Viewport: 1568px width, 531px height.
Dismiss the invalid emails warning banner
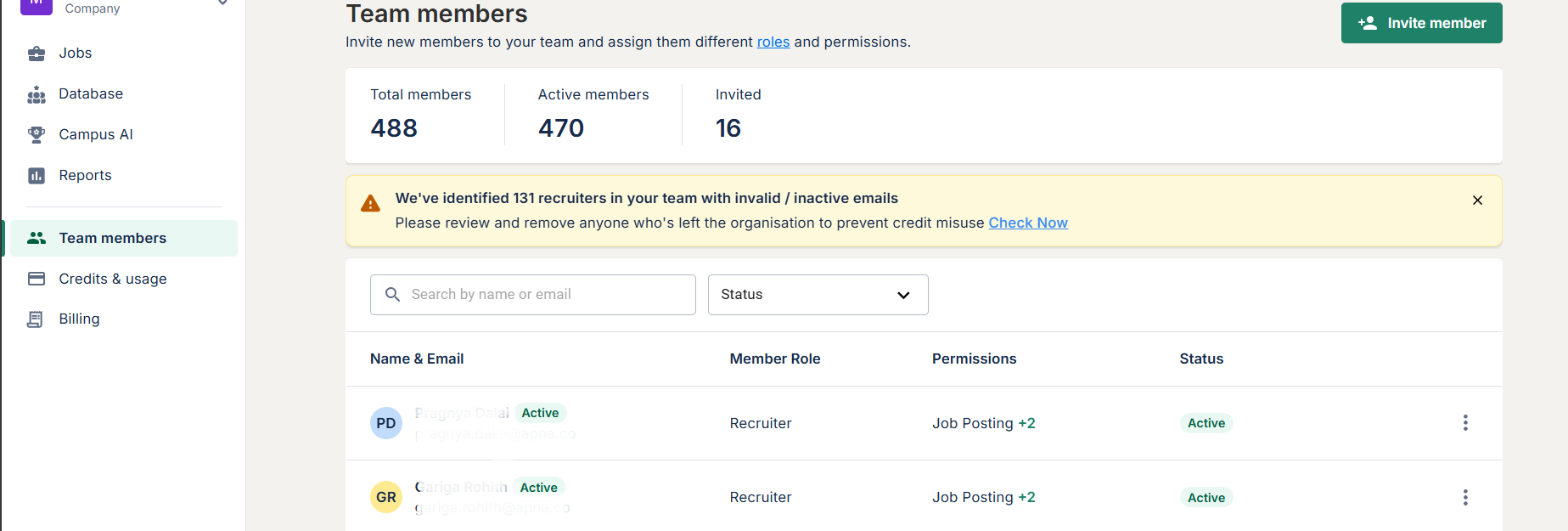coord(1478,201)
